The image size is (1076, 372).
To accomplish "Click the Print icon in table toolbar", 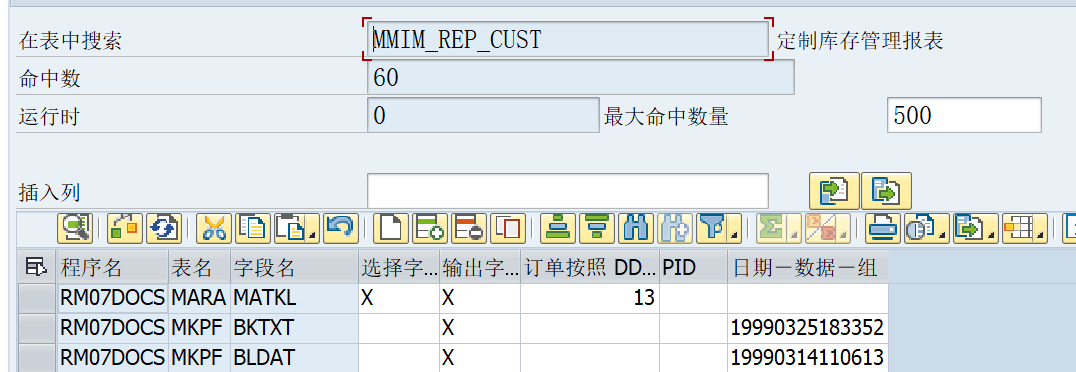I will tap(882, 229).
